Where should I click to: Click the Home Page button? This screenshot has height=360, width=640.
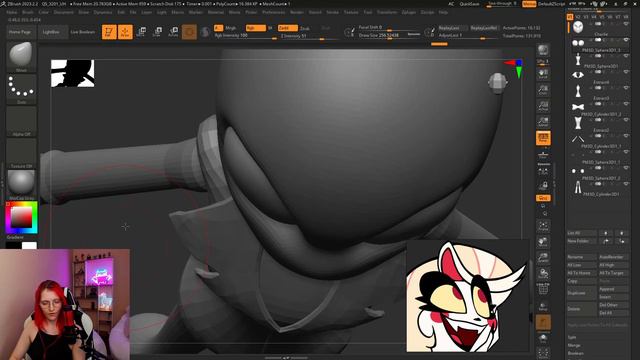(x=20, y=32)
